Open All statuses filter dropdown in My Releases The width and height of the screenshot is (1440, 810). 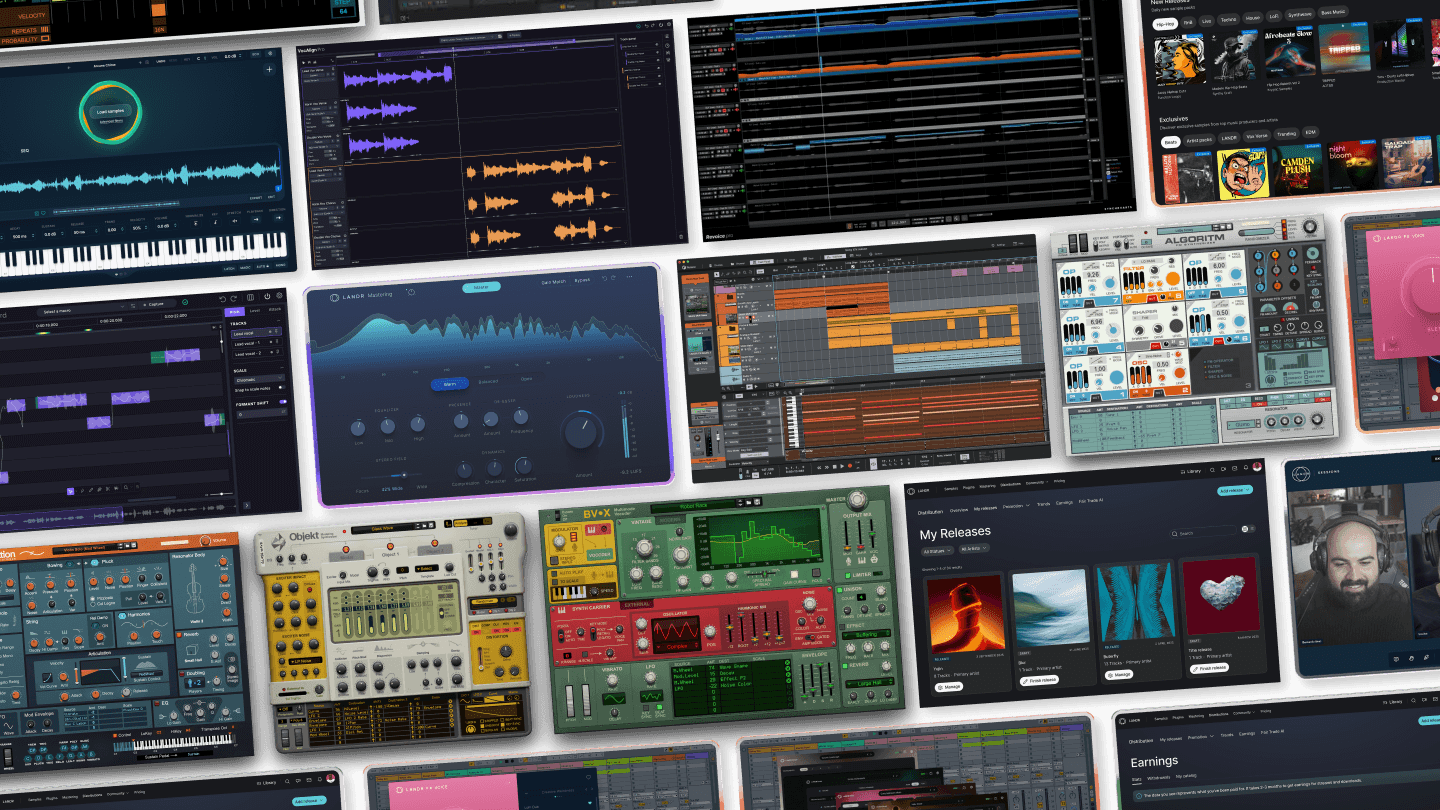click(937, 551)
